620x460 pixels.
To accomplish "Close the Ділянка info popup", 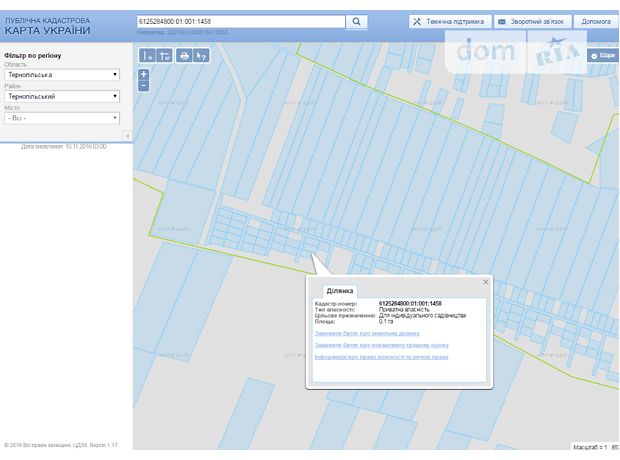I will [x=486, y=282].
